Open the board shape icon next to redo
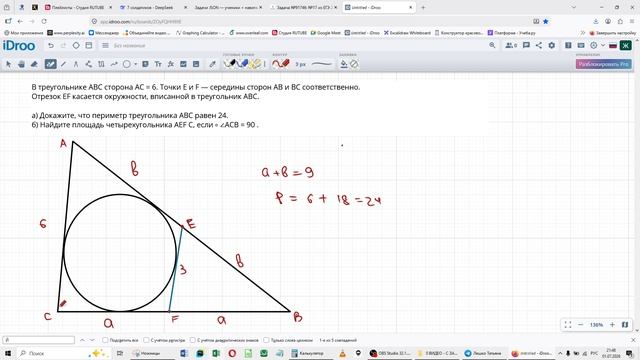The height and width of the screenshot is (360, 640). [76, 46]
